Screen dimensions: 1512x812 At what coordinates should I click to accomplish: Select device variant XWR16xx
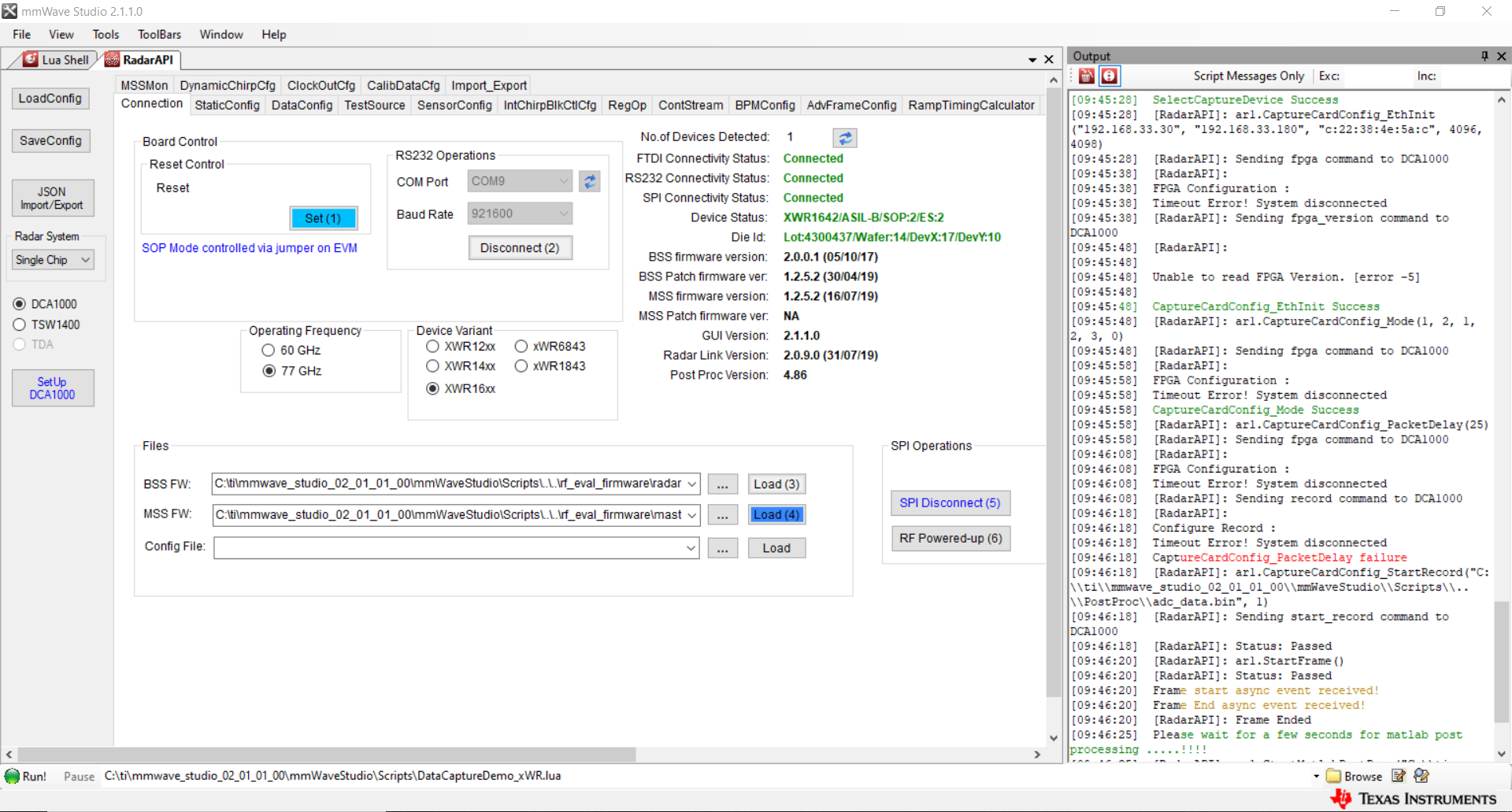point(432,388)
